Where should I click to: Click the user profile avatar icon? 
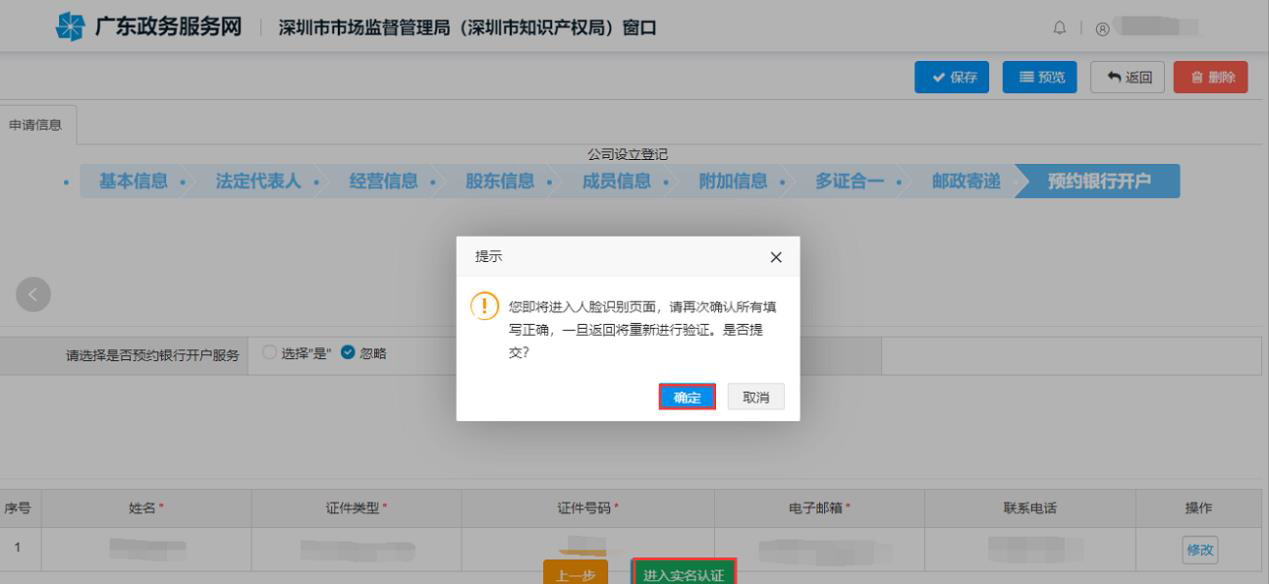click(1105, 28)
